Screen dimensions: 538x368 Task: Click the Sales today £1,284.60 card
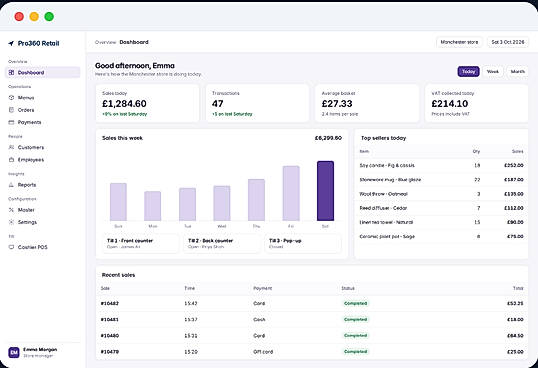click(147, 103)
